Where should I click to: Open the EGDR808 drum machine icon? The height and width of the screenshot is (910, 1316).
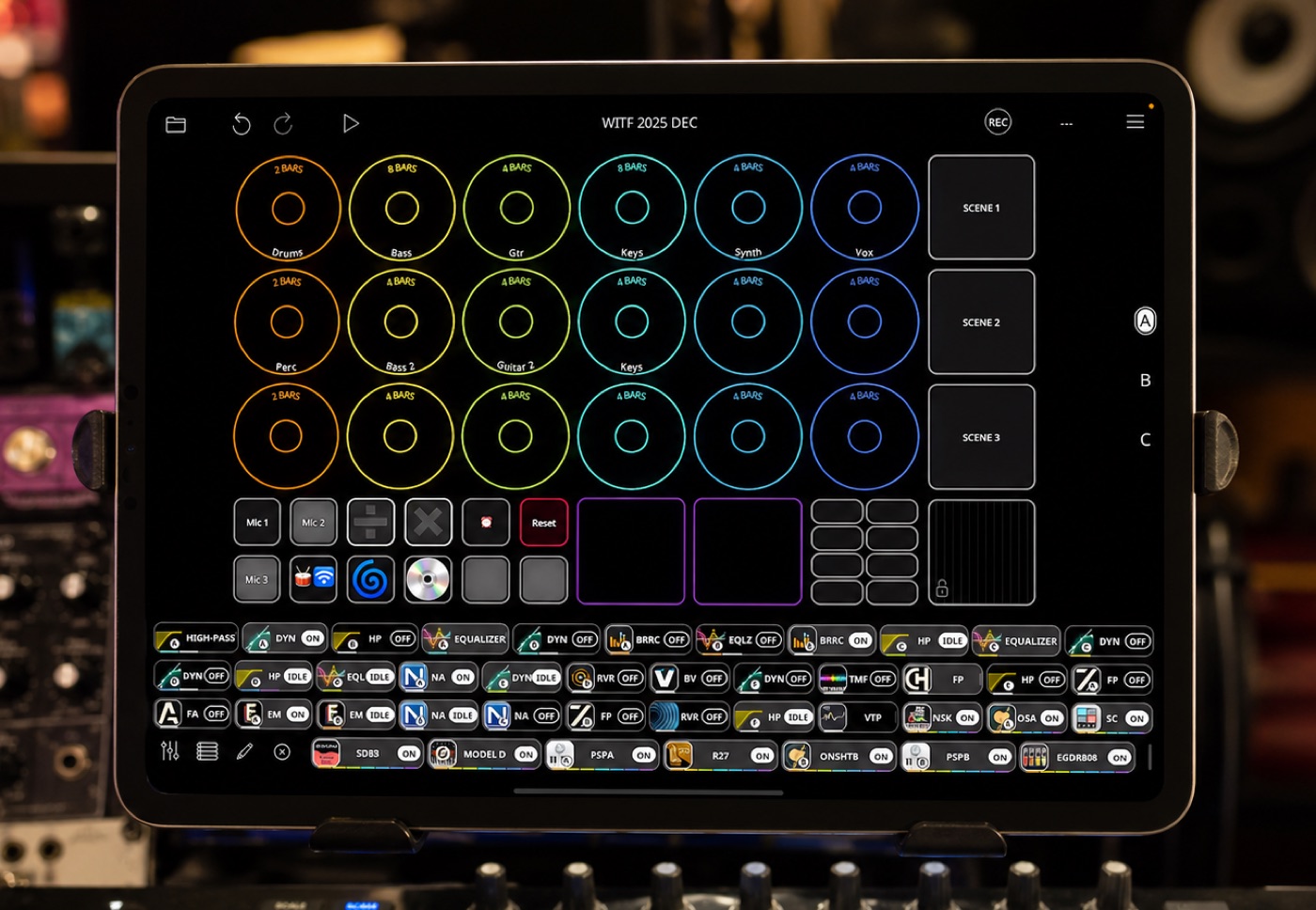click(x=1035, y=757)
